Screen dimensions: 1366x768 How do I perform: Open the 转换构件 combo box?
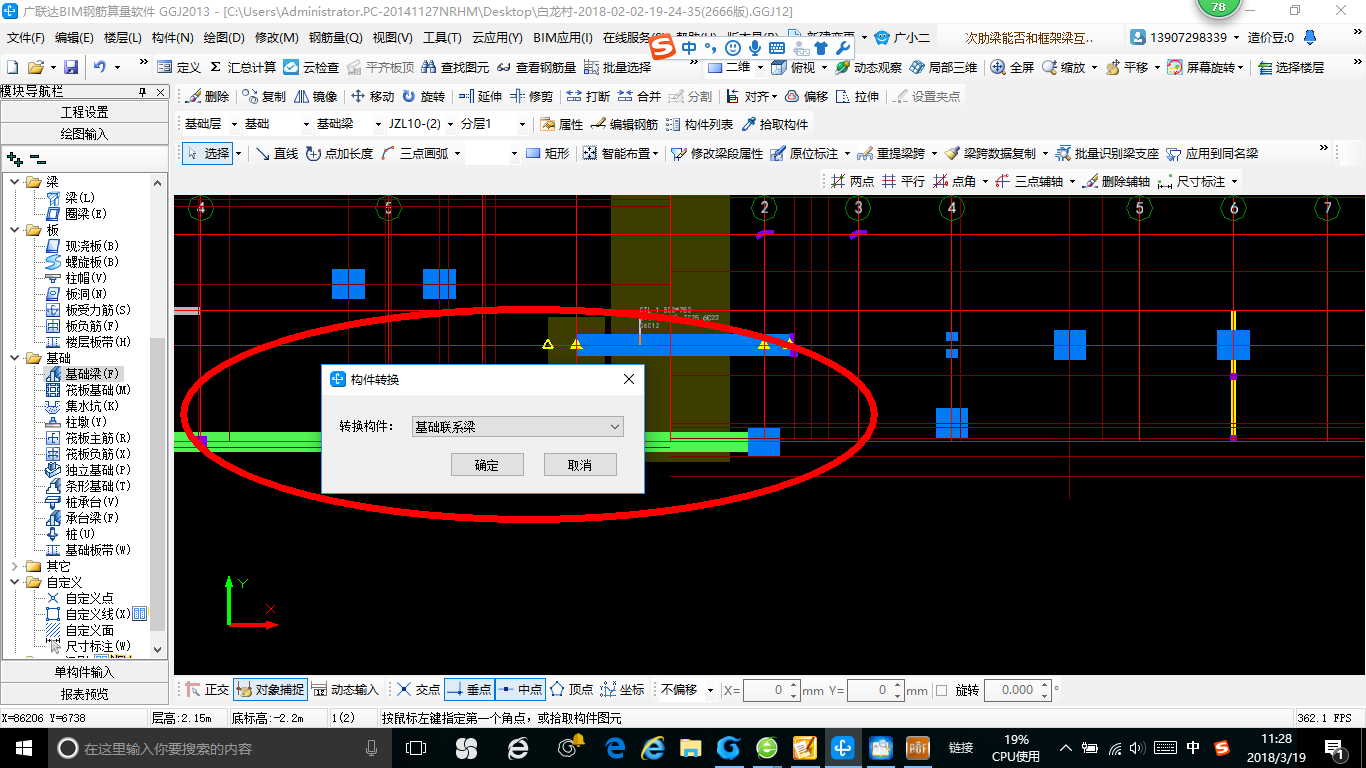518,427
